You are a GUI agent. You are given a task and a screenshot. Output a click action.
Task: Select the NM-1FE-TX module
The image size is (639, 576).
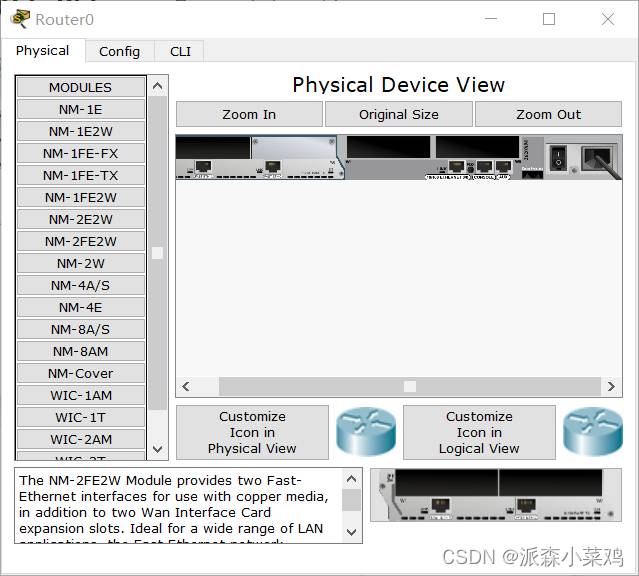[81, 175]
